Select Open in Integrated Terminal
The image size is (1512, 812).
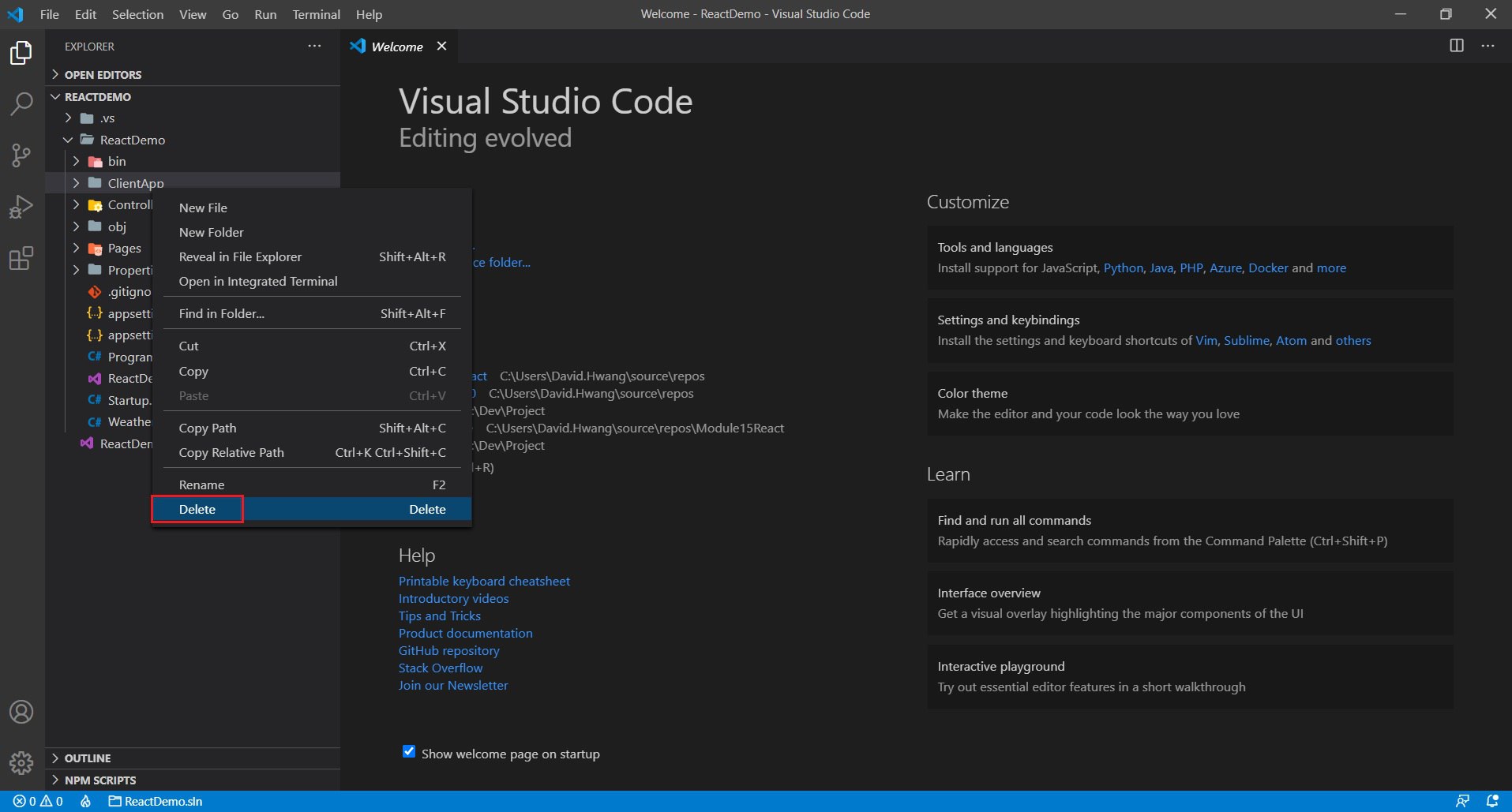pyautogui.click(x=312, y=281)
